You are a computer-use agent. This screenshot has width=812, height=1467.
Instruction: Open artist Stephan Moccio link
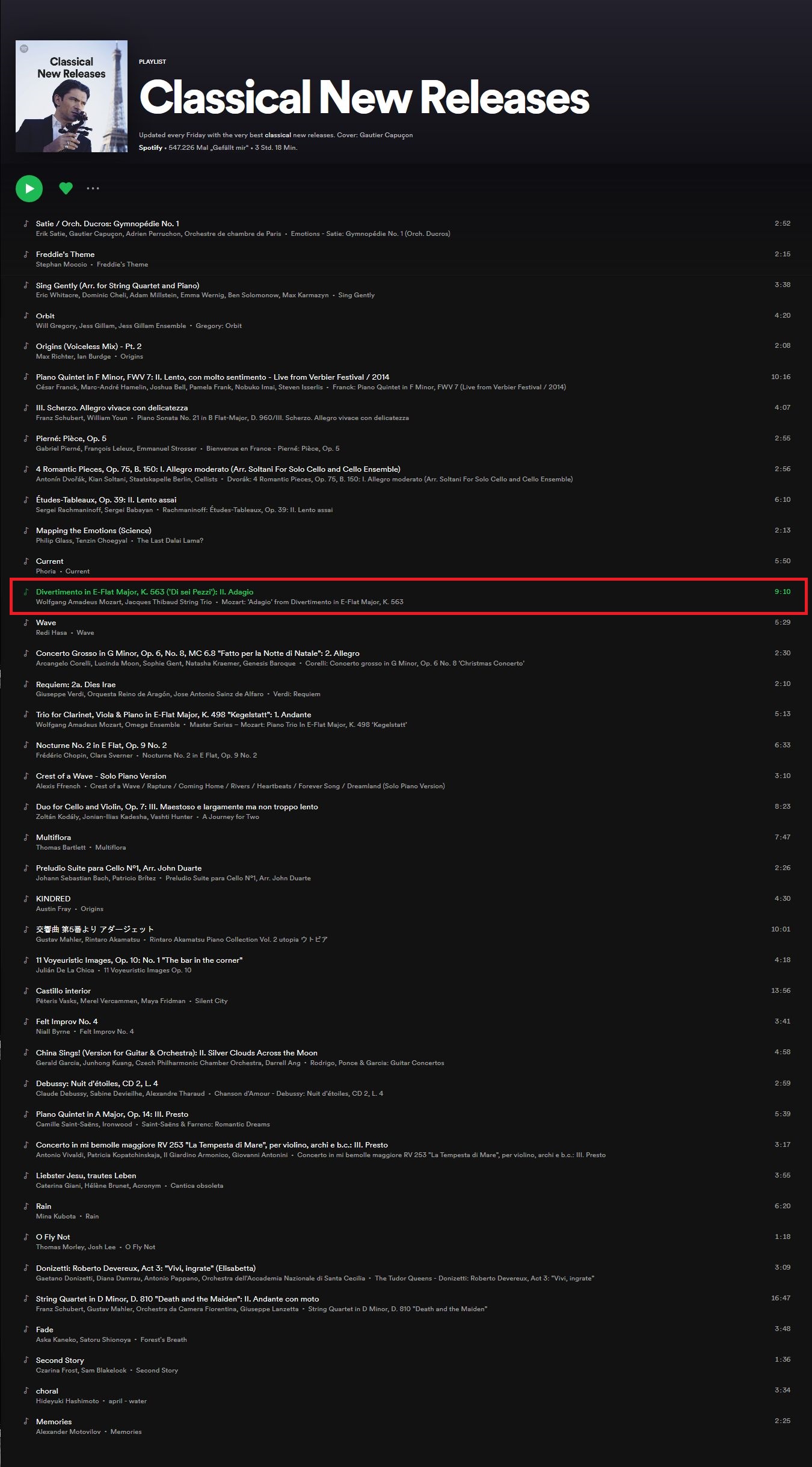61,265
